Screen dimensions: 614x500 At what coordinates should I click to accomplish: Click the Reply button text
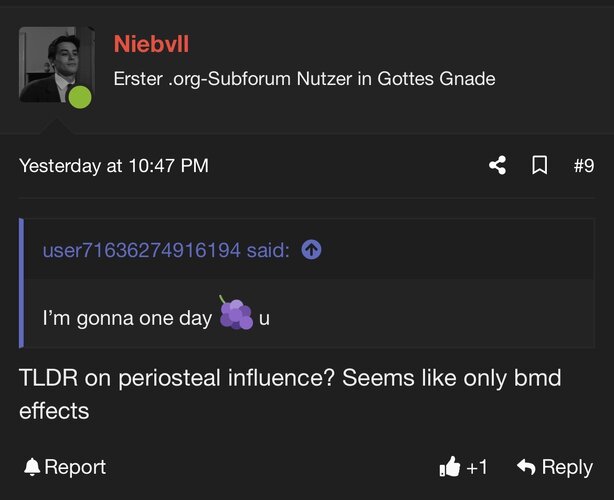click(x=567, y=467)
